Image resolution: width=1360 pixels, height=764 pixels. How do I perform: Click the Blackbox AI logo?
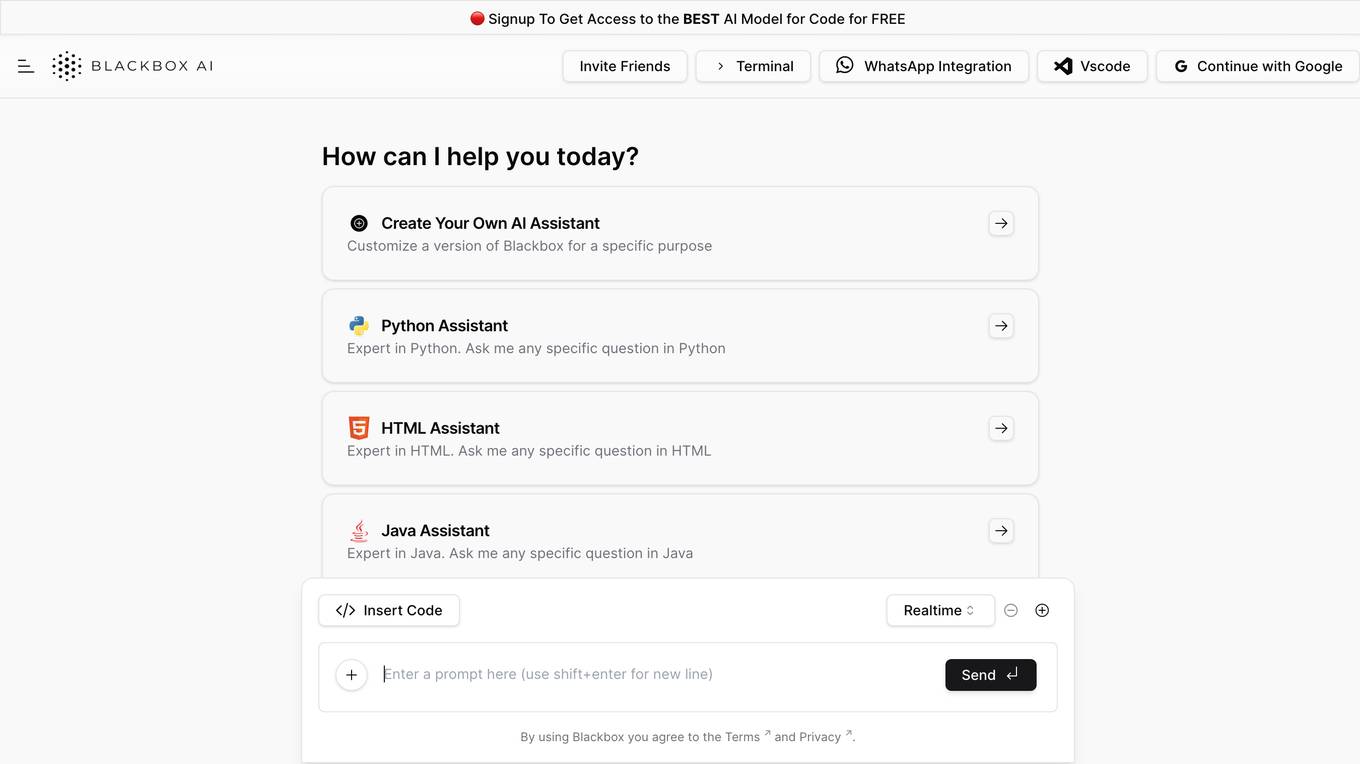(x=133, y=66)
